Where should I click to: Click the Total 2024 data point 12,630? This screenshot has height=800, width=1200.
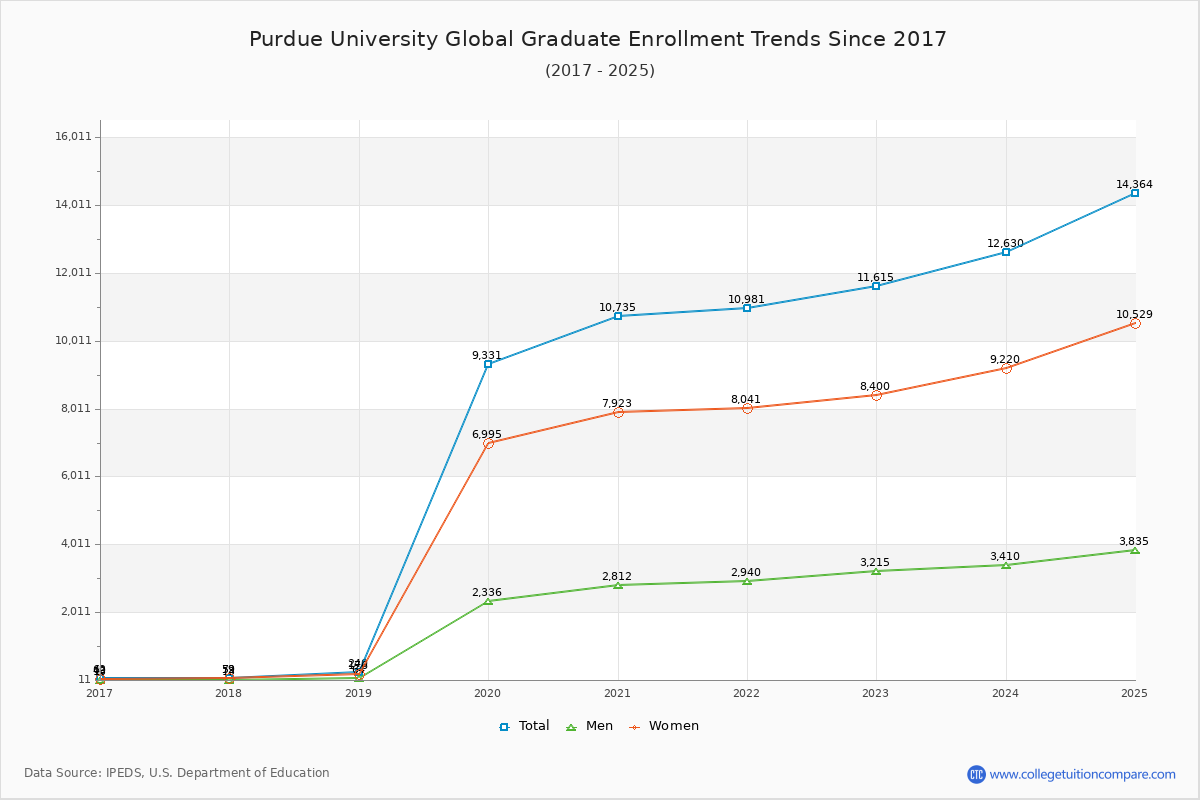[x=1006, y=252]
